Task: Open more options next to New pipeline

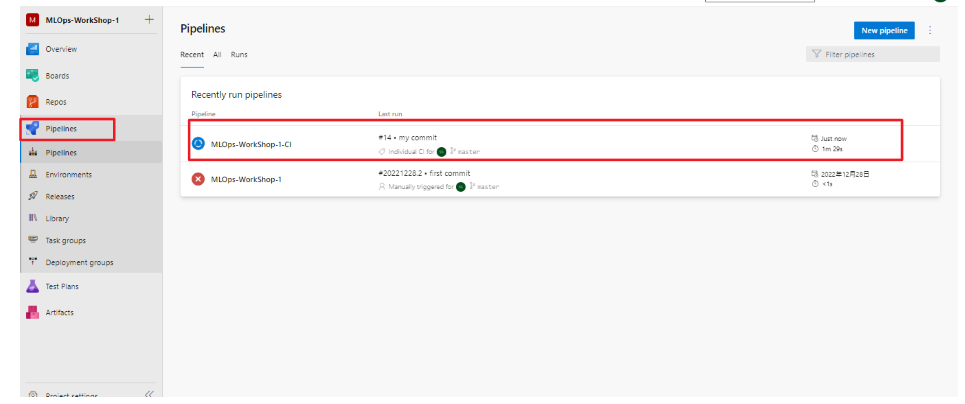Action: coord(930,30)
